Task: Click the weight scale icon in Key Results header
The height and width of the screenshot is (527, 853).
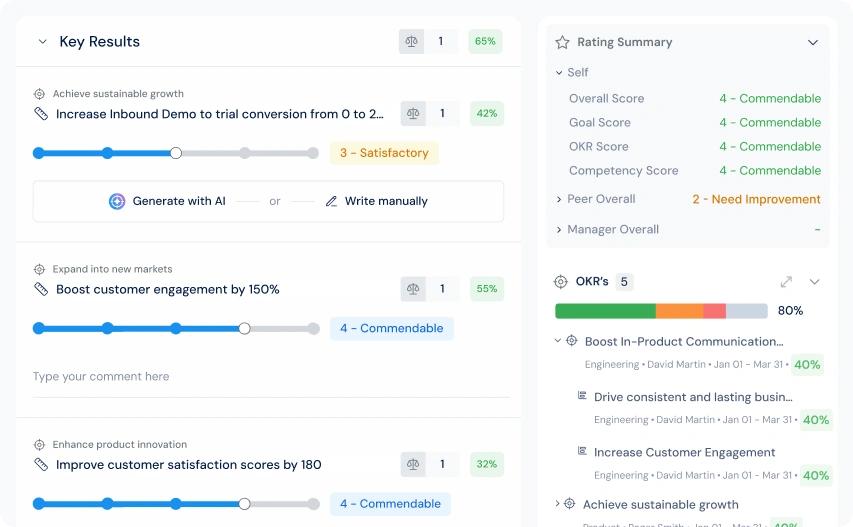Action: point(412,41)
